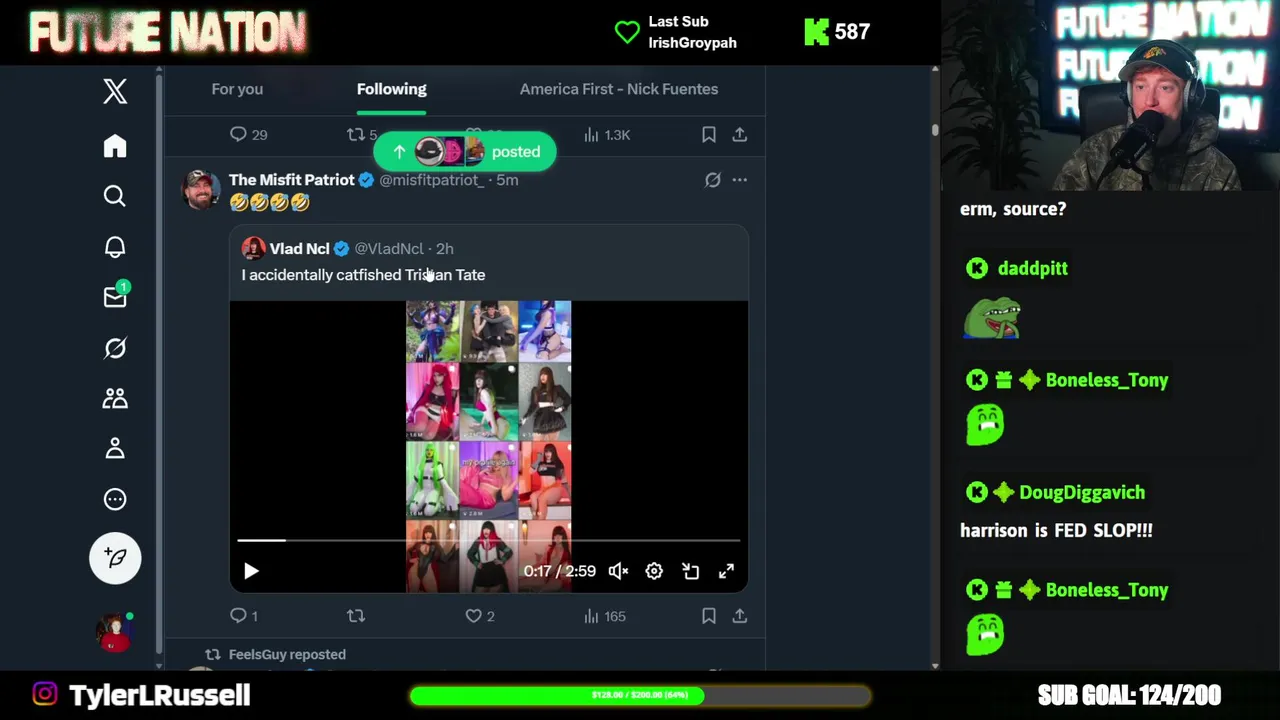This screenshot has height=720, width=1280.
Task: Open Vlad Ncl quoted post name
Action: 299,248
